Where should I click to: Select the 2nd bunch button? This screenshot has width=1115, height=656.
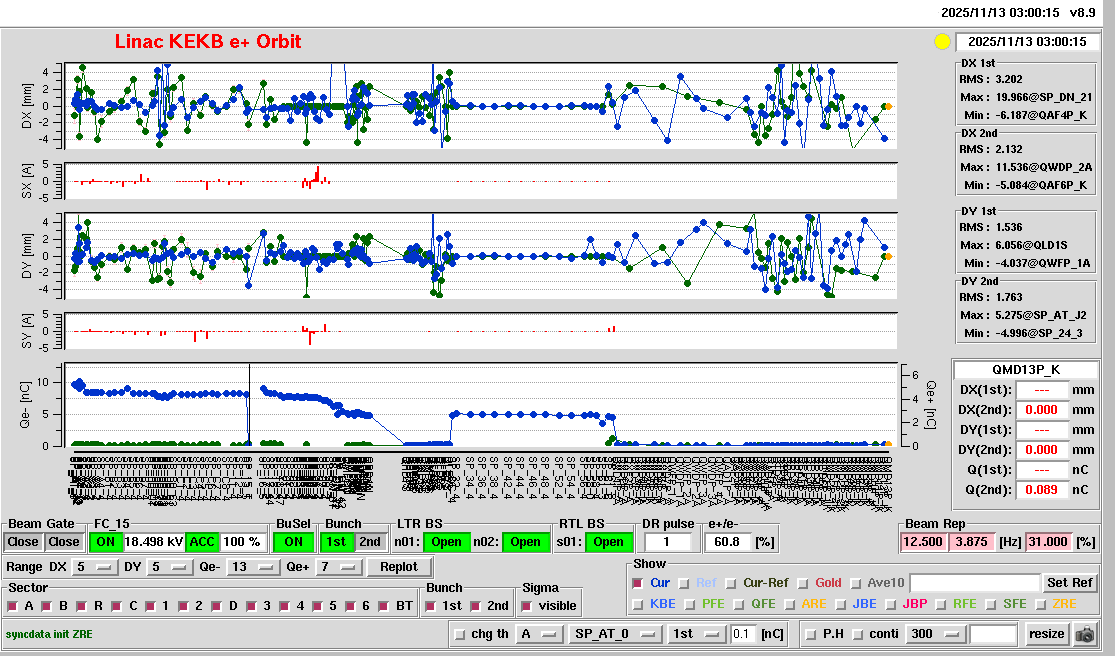tap(370, 542)
